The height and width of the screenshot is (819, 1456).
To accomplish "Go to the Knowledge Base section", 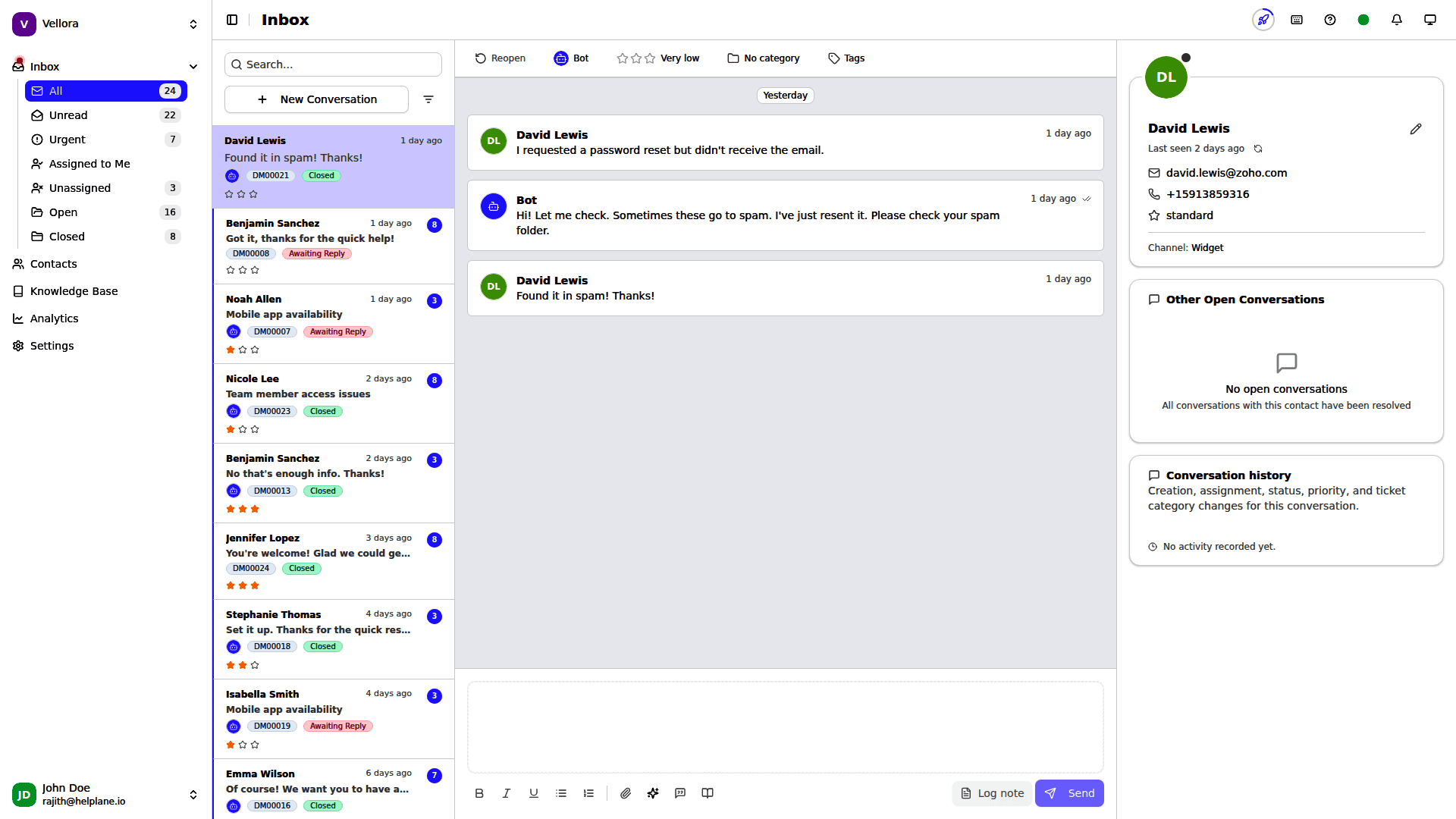I will 74,291.
